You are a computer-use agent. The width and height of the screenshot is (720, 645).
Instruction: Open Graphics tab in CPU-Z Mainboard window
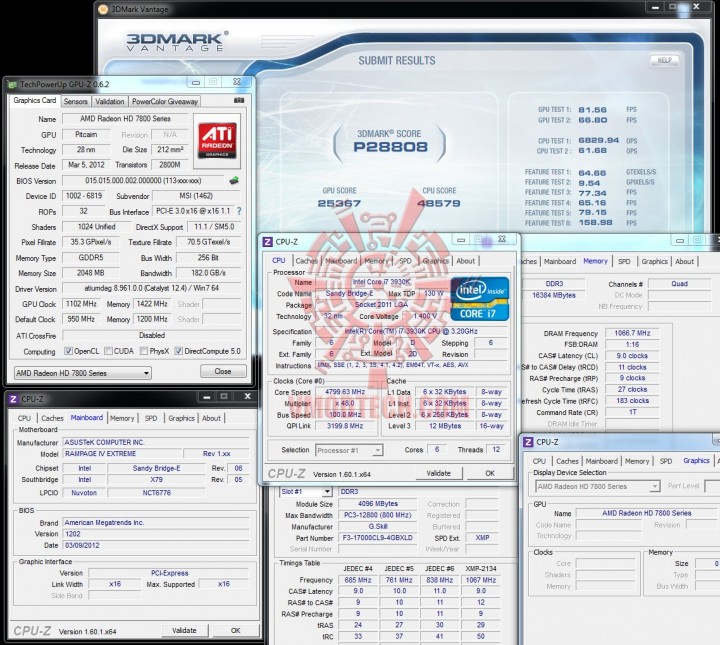point(181,418)
